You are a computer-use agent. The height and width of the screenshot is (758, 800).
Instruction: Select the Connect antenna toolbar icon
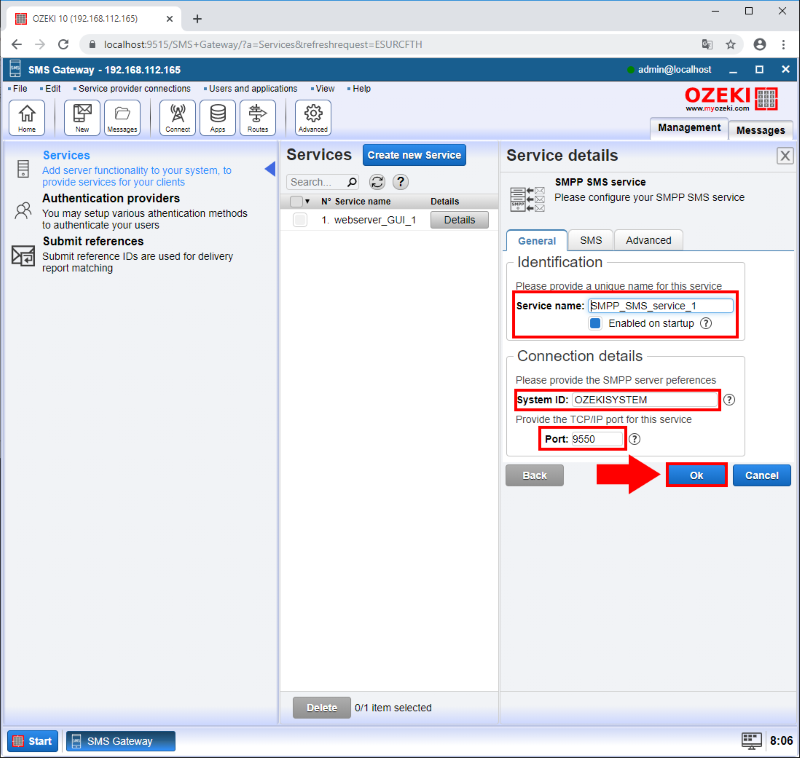(178, 117)
